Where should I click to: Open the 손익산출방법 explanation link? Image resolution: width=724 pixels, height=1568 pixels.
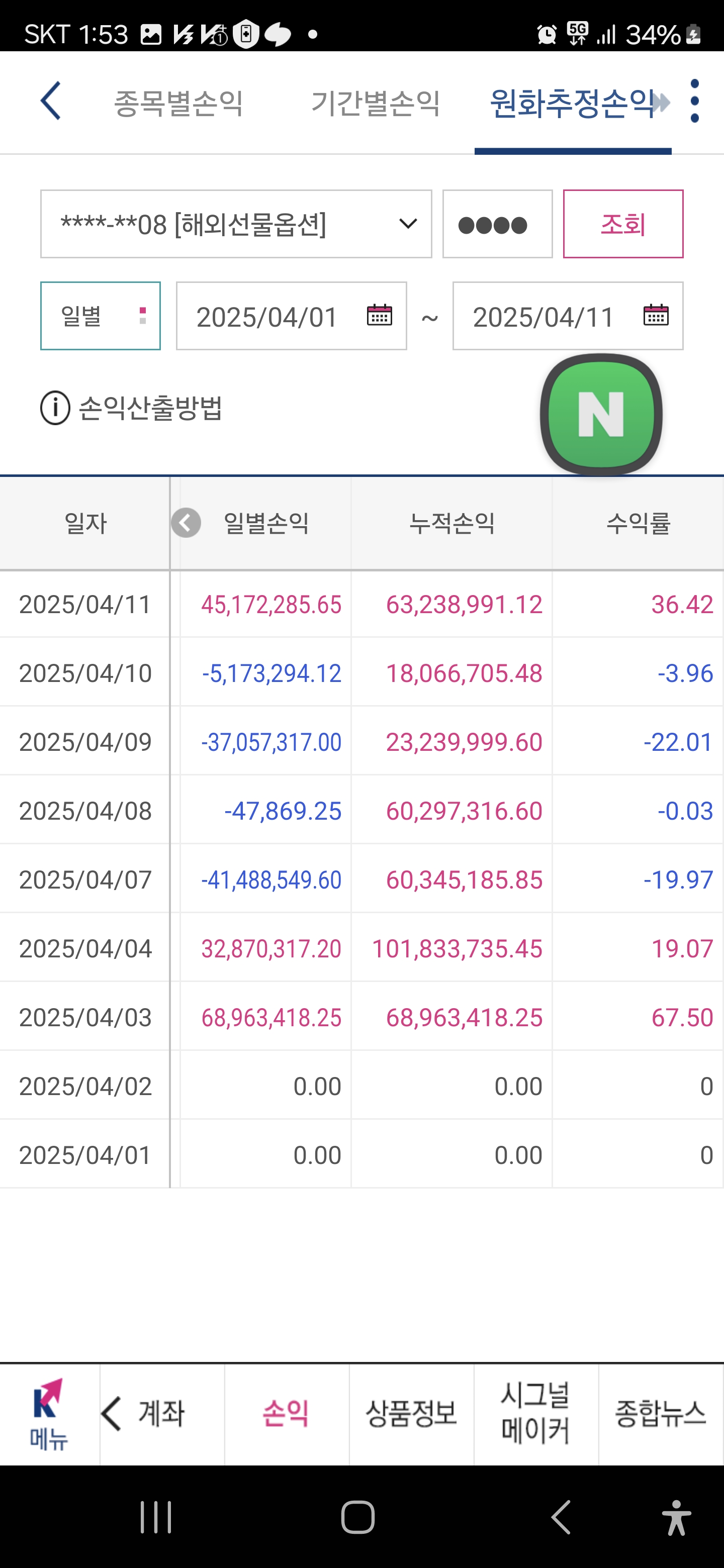coord(150,408)
